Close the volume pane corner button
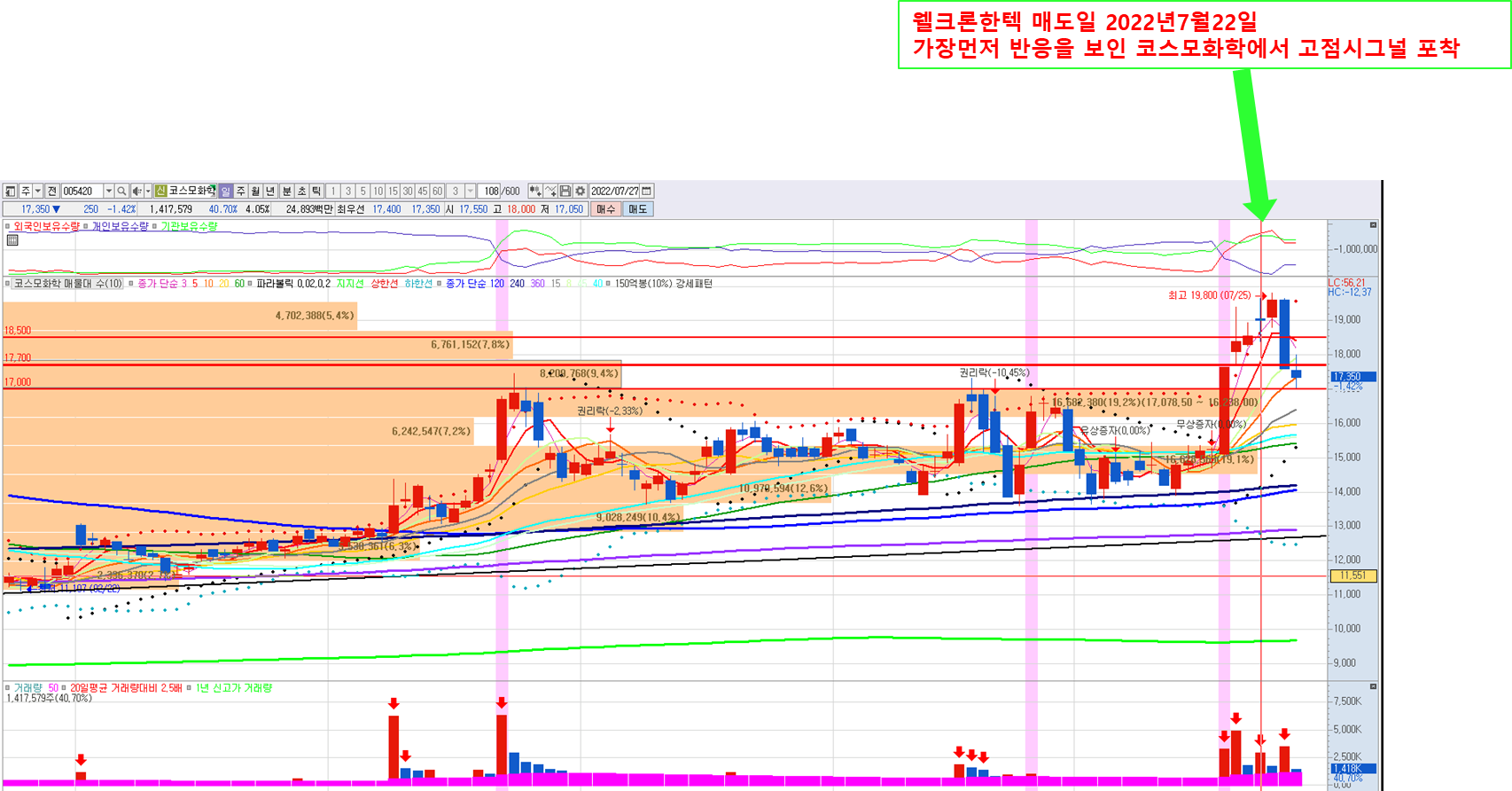Image resolution: width=1512 pixels, height=791 pixels. 1373,686
